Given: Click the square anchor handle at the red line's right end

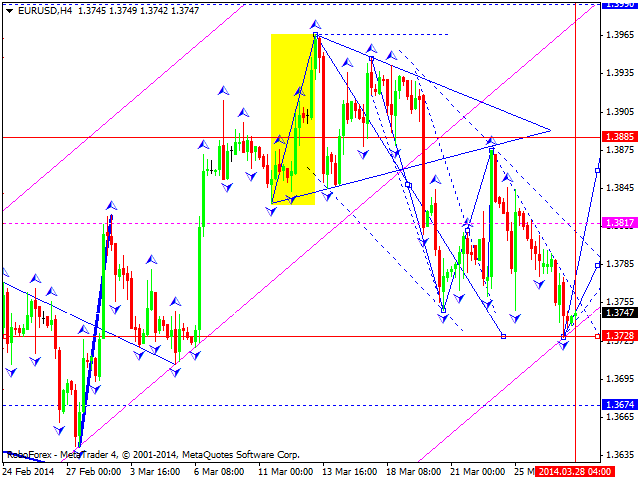Looking at the screenshot, I should [x=598, y=336].
